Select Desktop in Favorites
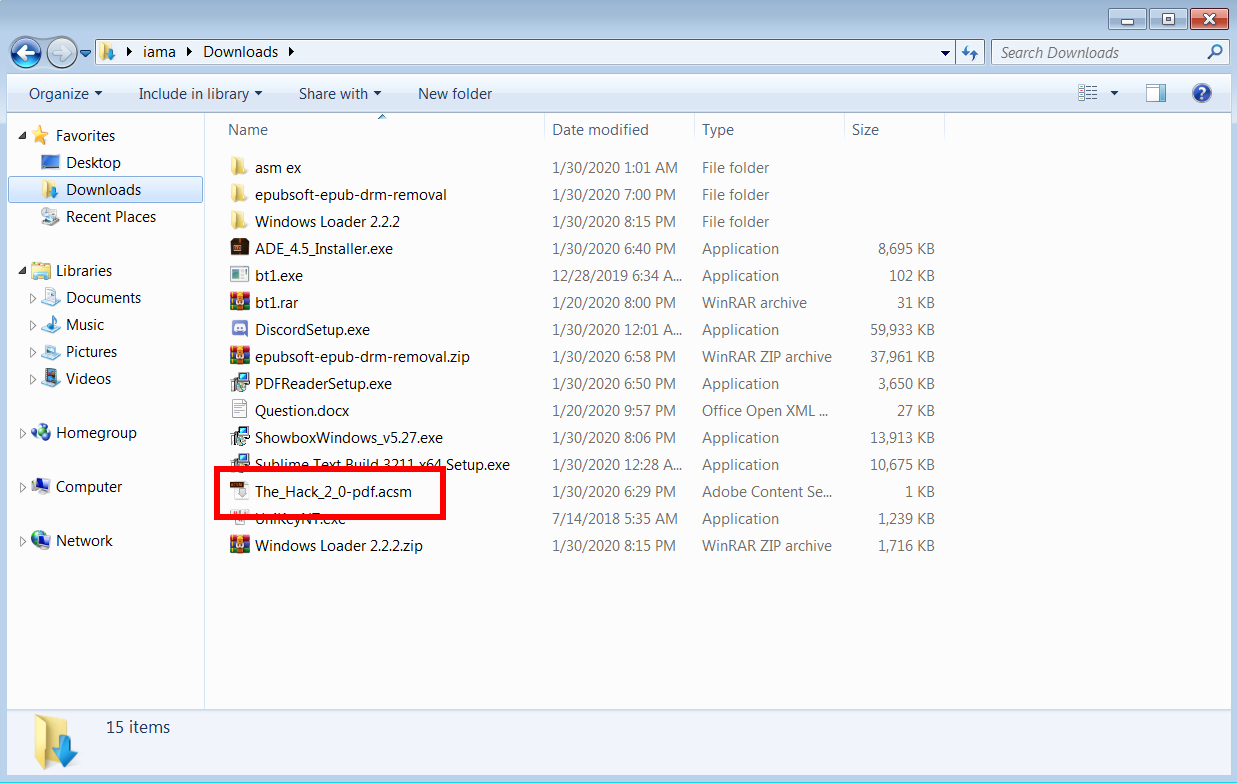The height and width of the screenshot is (783, 1237). coord(93,162)
